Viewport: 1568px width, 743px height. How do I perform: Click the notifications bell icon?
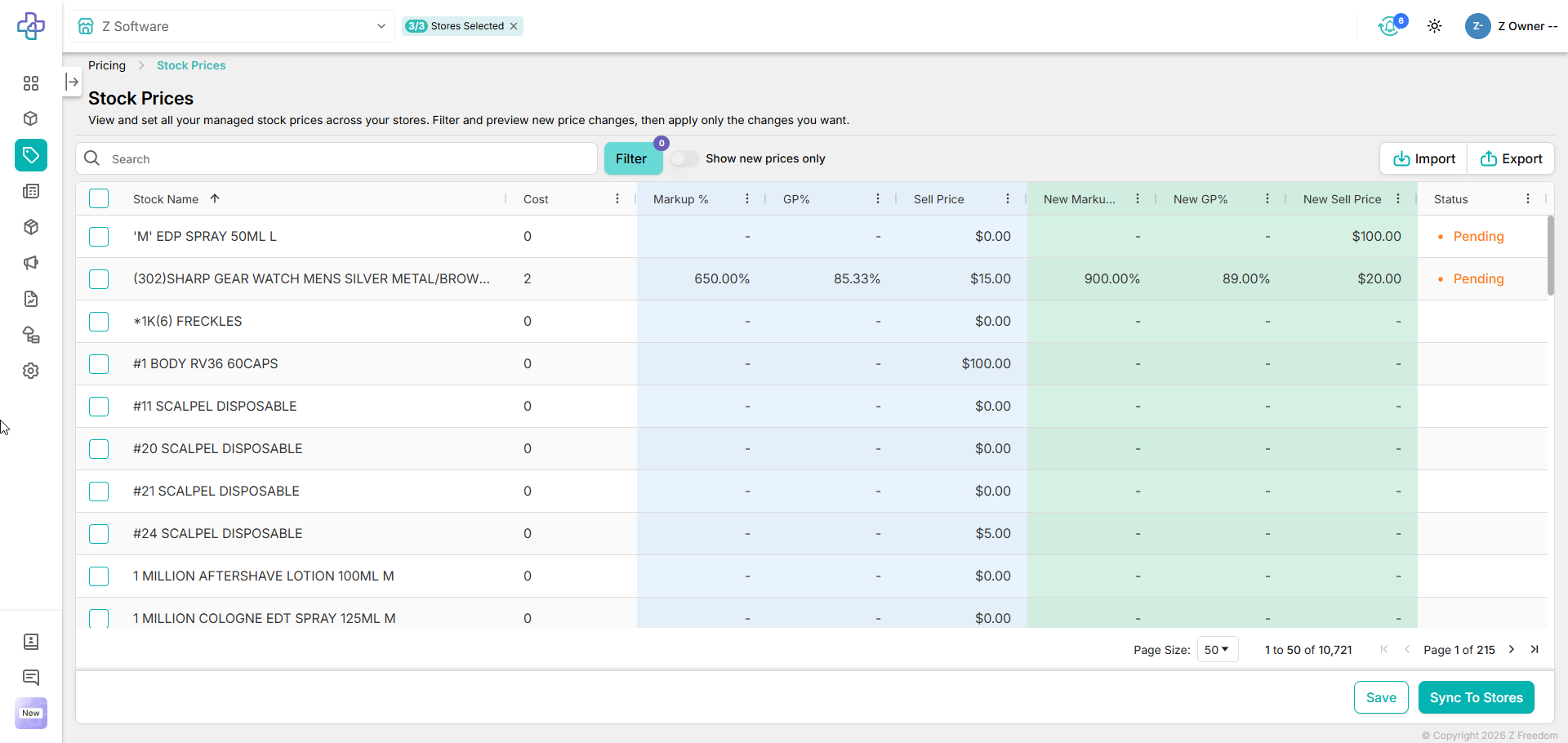[x=1389, y=27]
